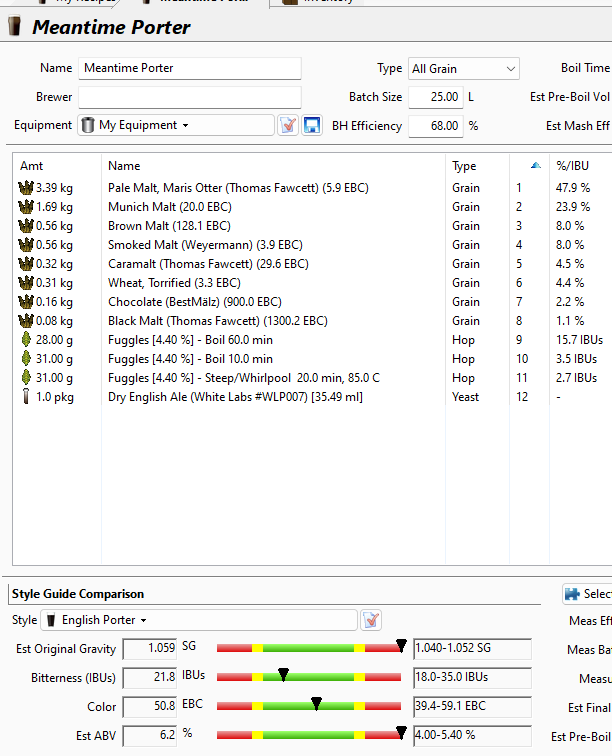Click the grain icon in Smoked Malt row
Image resolution: width=612 pixels, height=756 pixels.
[x=26, y=245]
